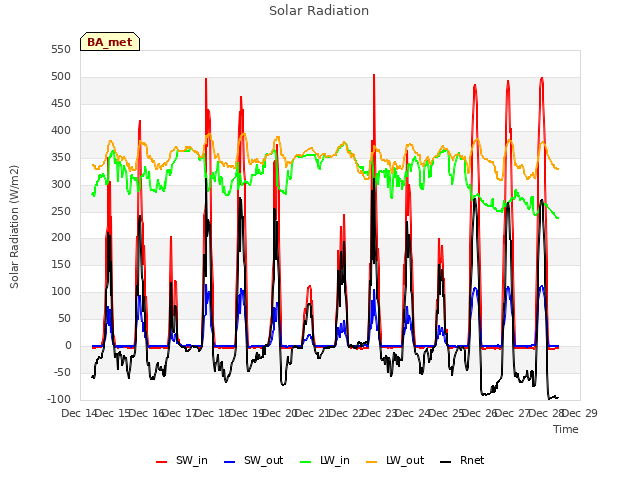Click the 400 y-axis tick label

click(61, 130)
